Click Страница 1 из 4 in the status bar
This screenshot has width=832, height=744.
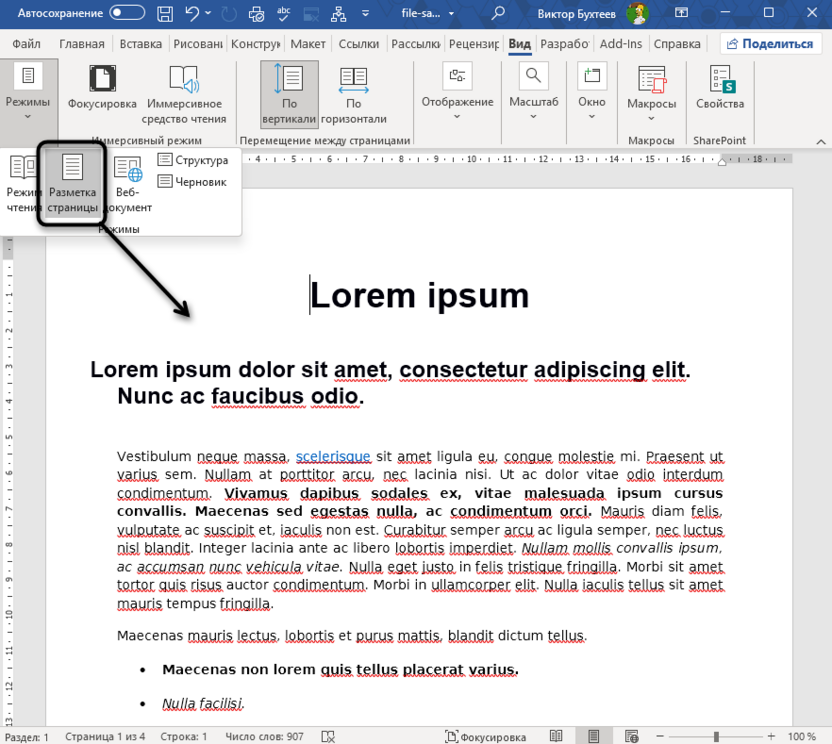pyautogui.click(x=105, y=737)
